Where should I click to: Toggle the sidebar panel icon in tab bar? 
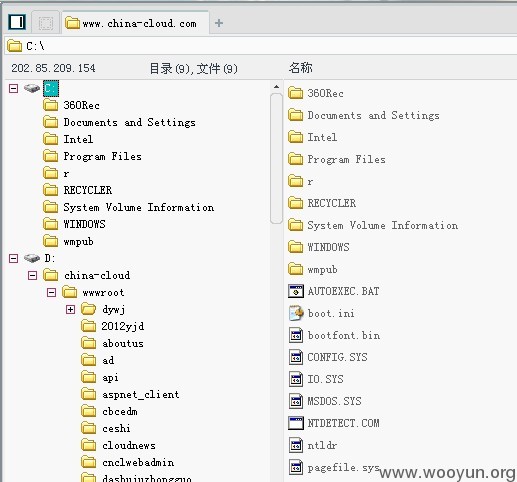point(17,22)
